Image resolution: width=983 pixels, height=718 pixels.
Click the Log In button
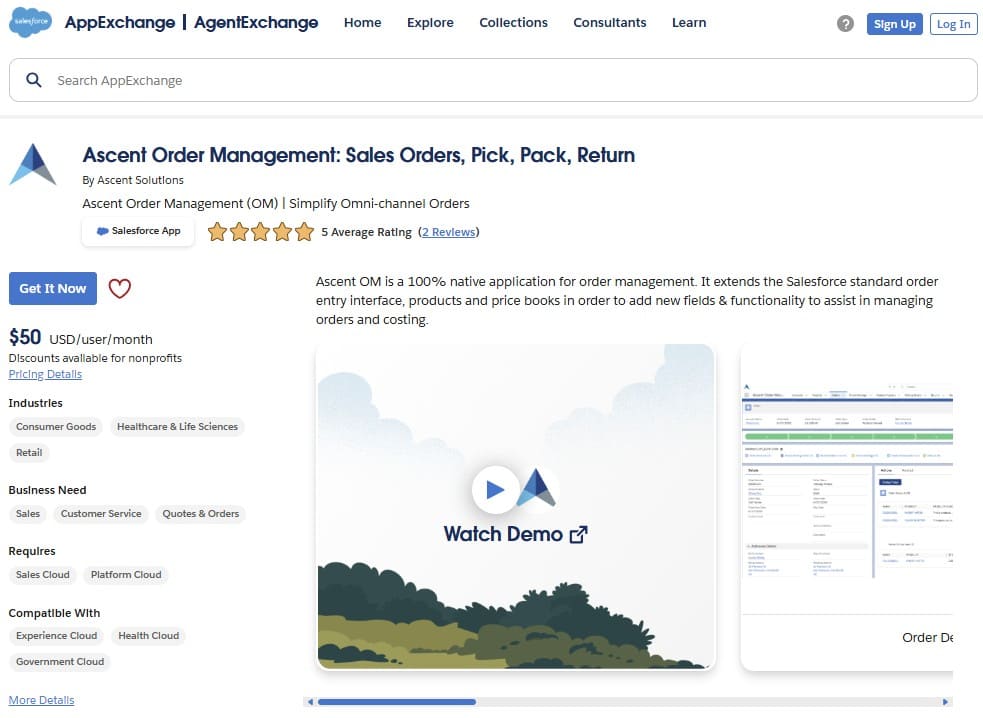954,24
